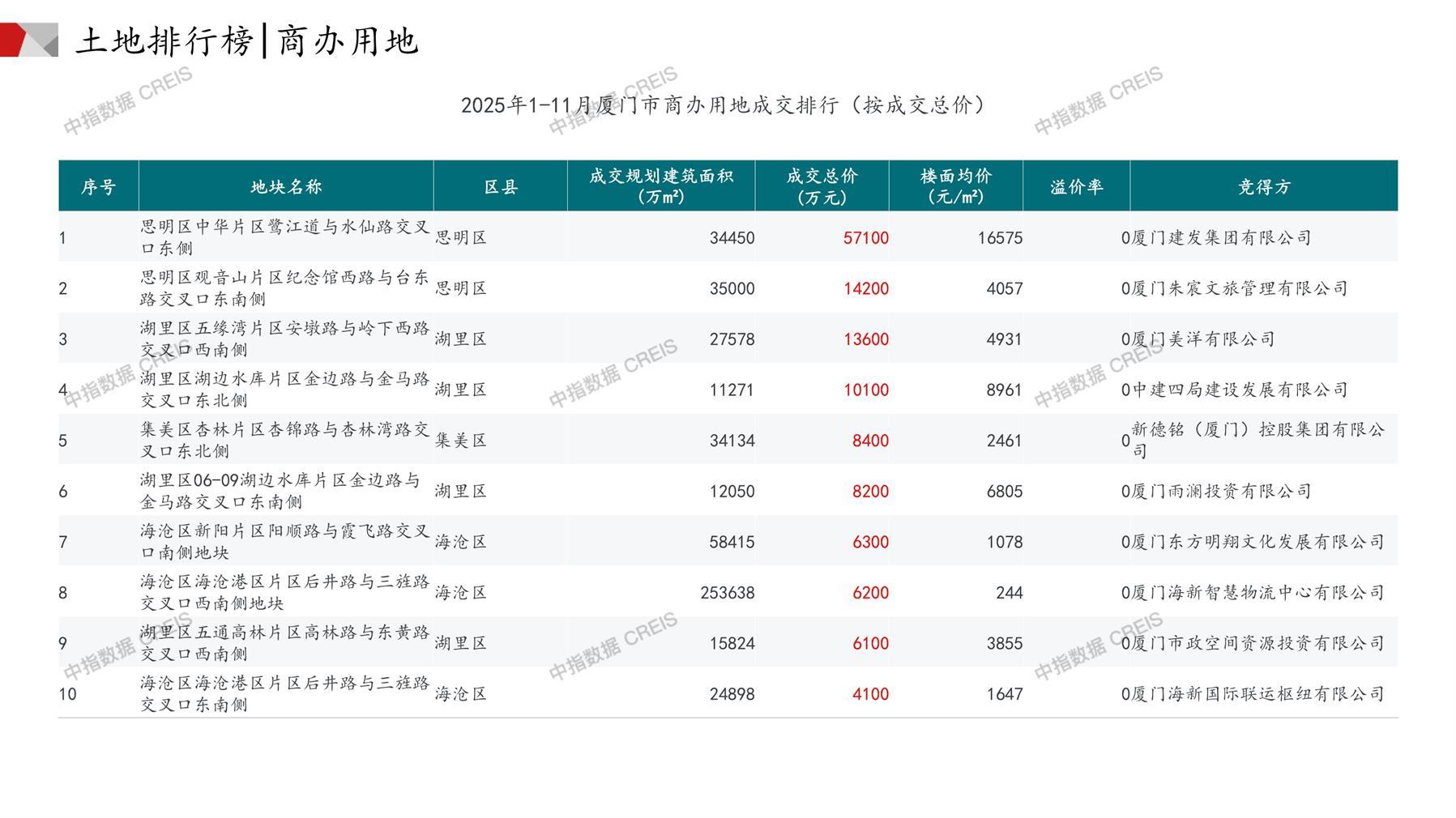Click the 成交规划建筑面积 column header
The image size is (1456, 818).
(661, 187)
